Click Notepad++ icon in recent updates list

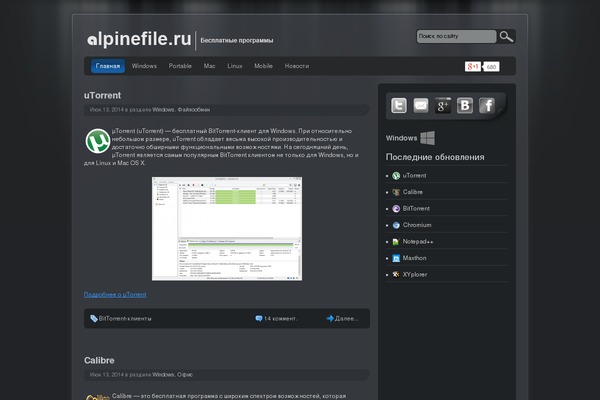[396, 242]
